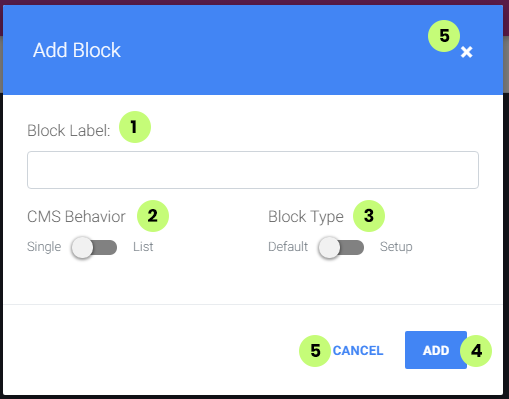
Task: Click the green badge numbered 1
Action: [x=135, y=127]
